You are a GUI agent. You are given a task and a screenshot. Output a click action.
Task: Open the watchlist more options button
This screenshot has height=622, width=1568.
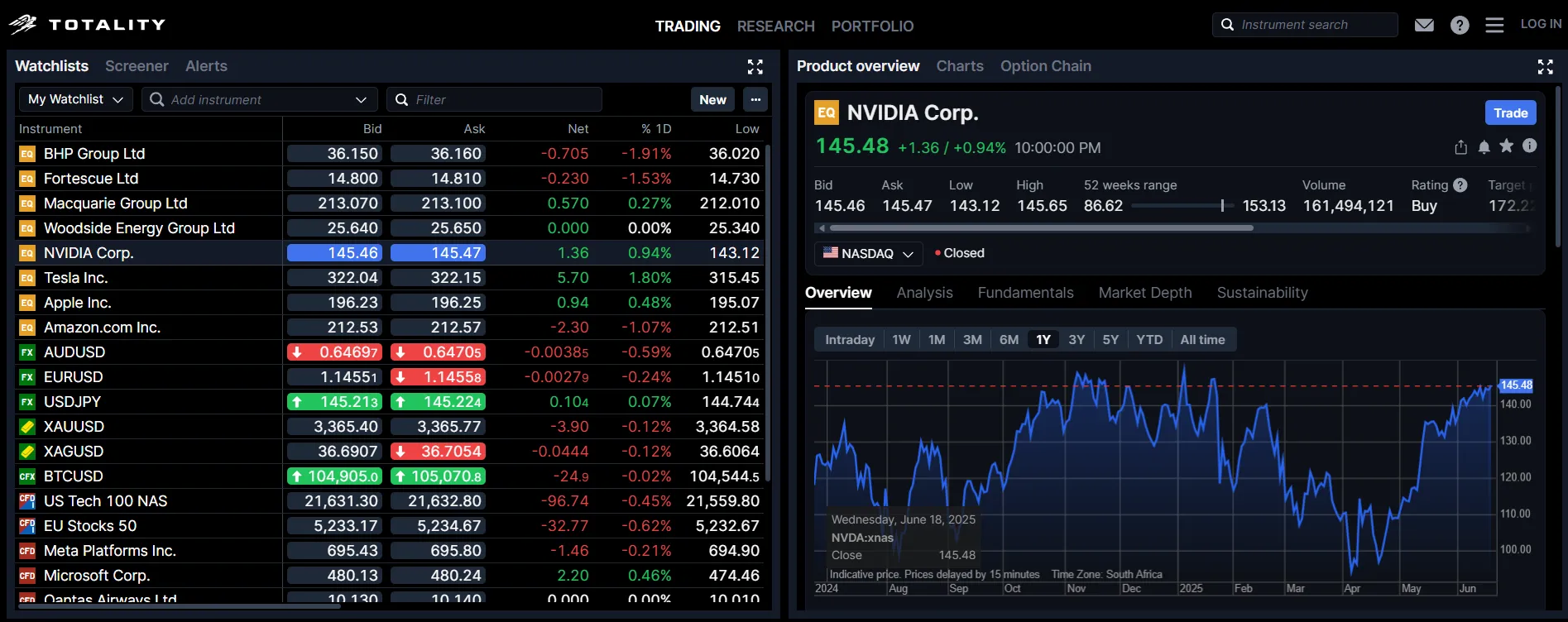755,99
